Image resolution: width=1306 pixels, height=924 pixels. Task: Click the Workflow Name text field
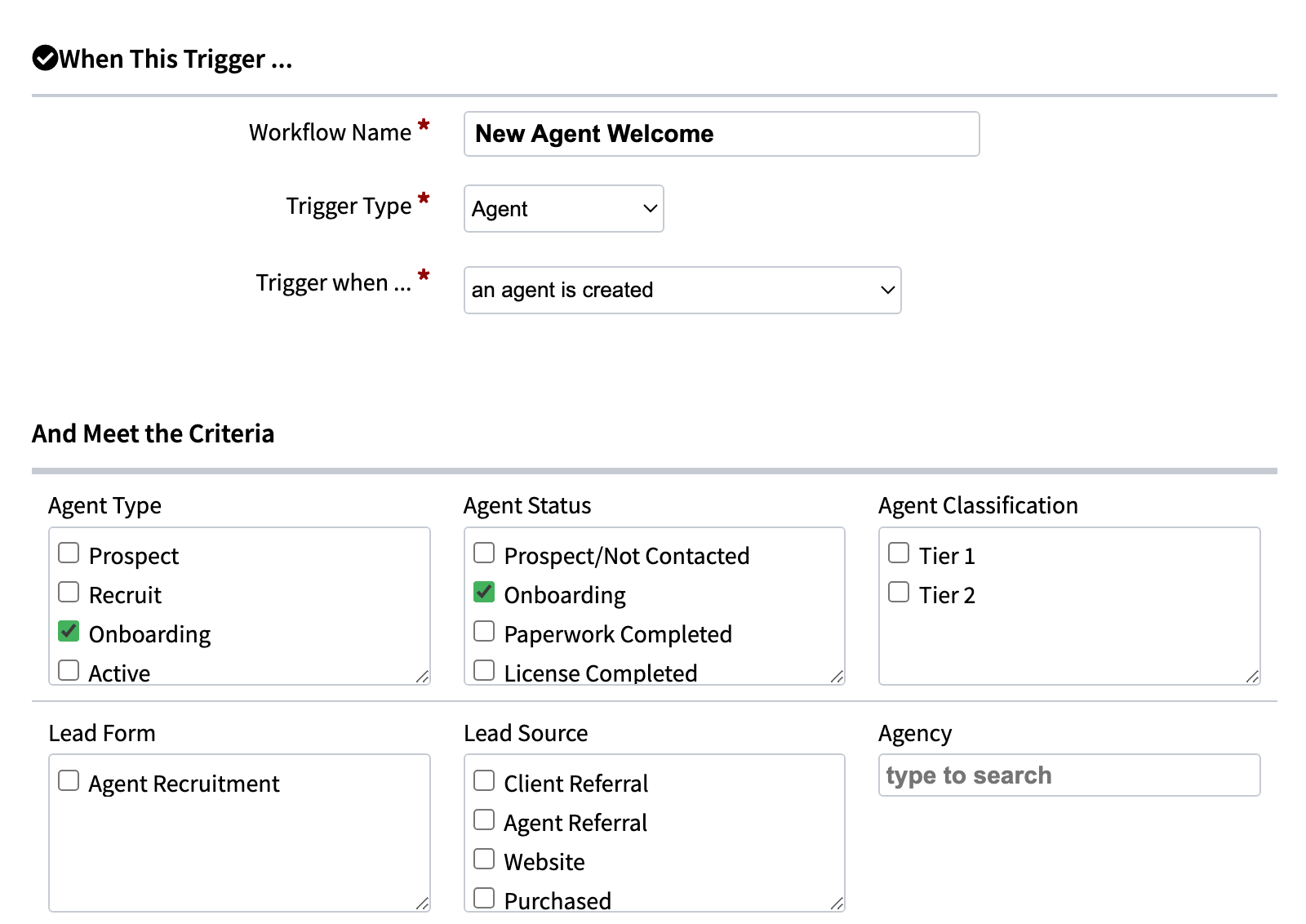tap(720, 133)
